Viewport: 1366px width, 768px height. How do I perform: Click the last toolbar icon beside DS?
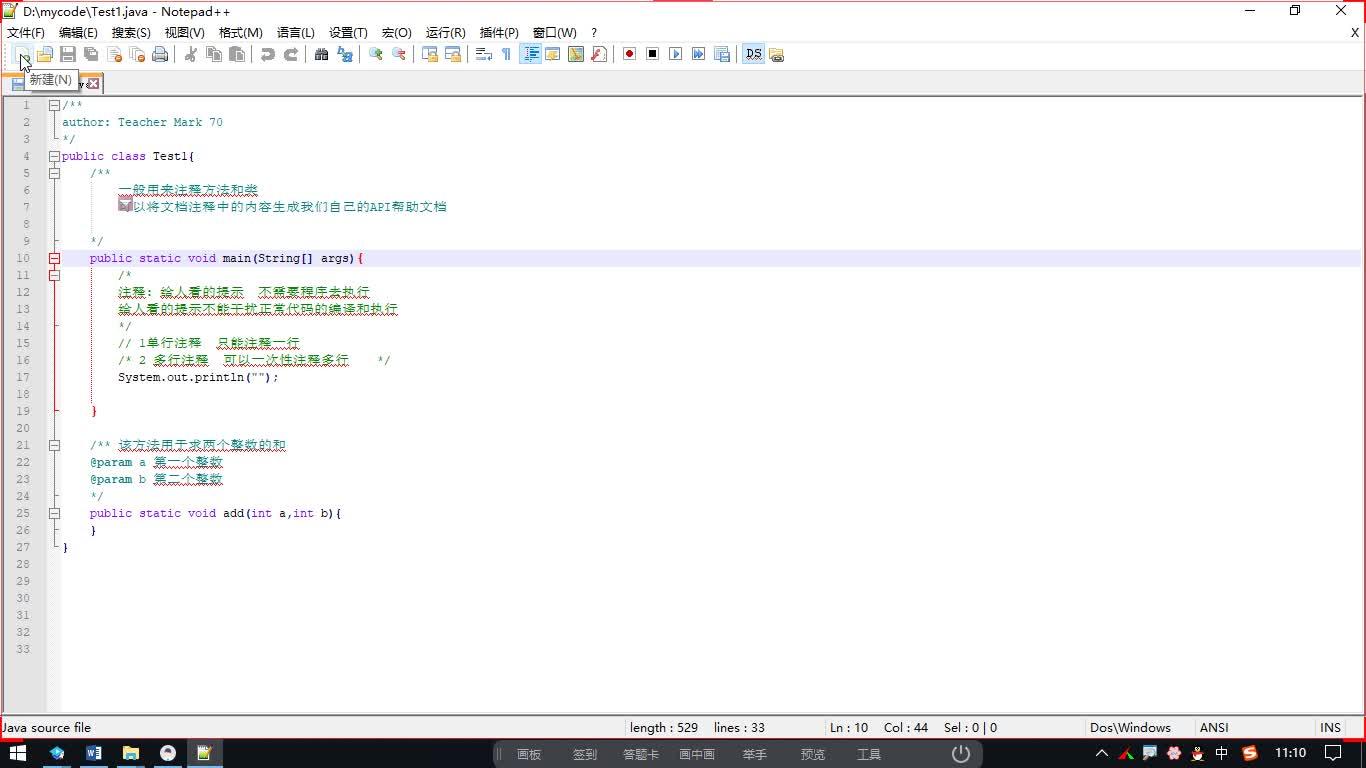(776, 54)
